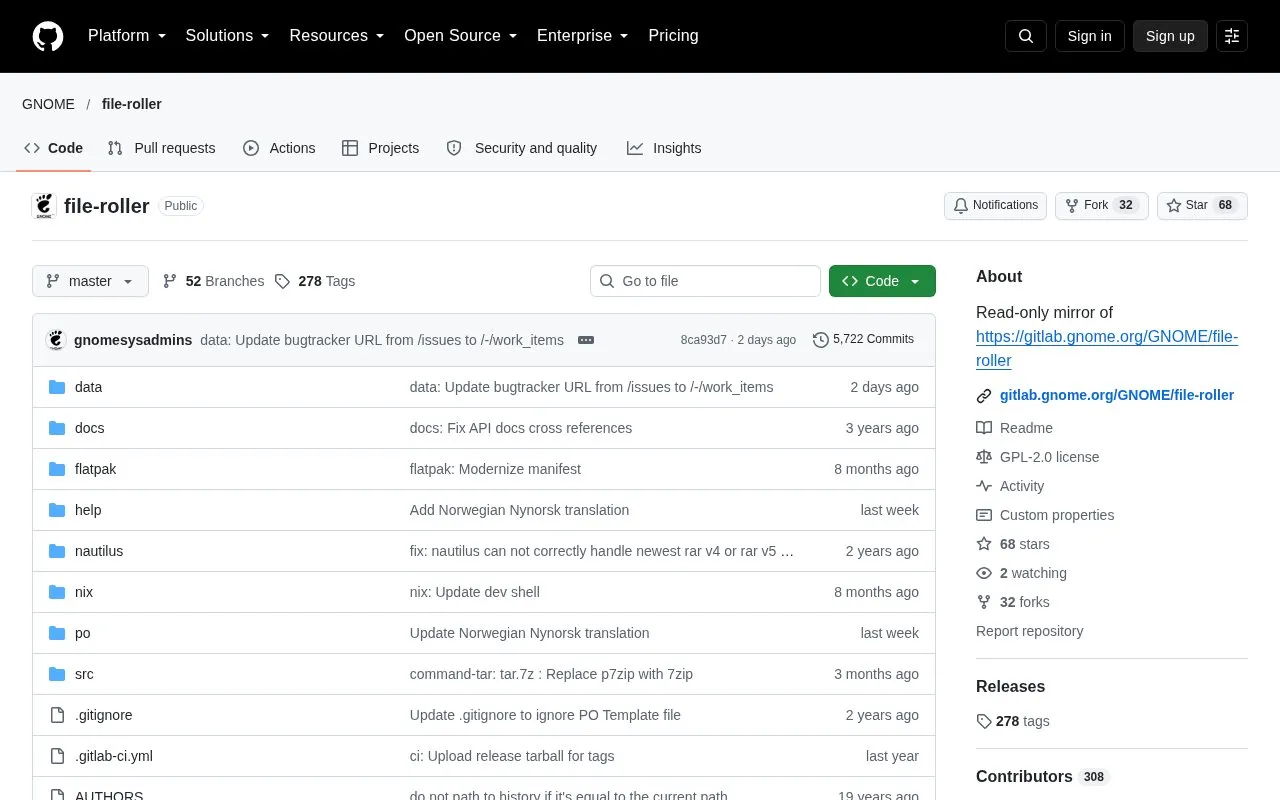Click the Activity pulse icon

(x=984, y=486)
